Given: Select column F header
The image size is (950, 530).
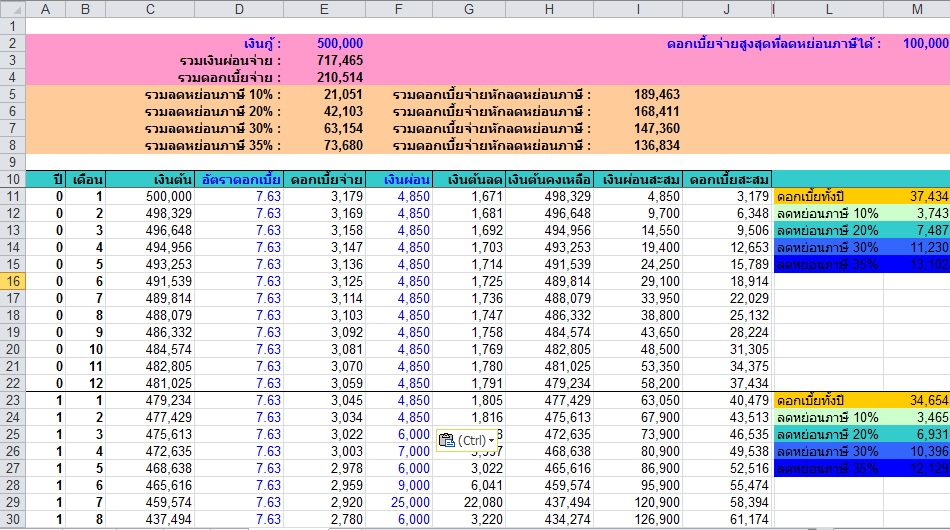Looking at the screenshot, I should tap(399, 9).
